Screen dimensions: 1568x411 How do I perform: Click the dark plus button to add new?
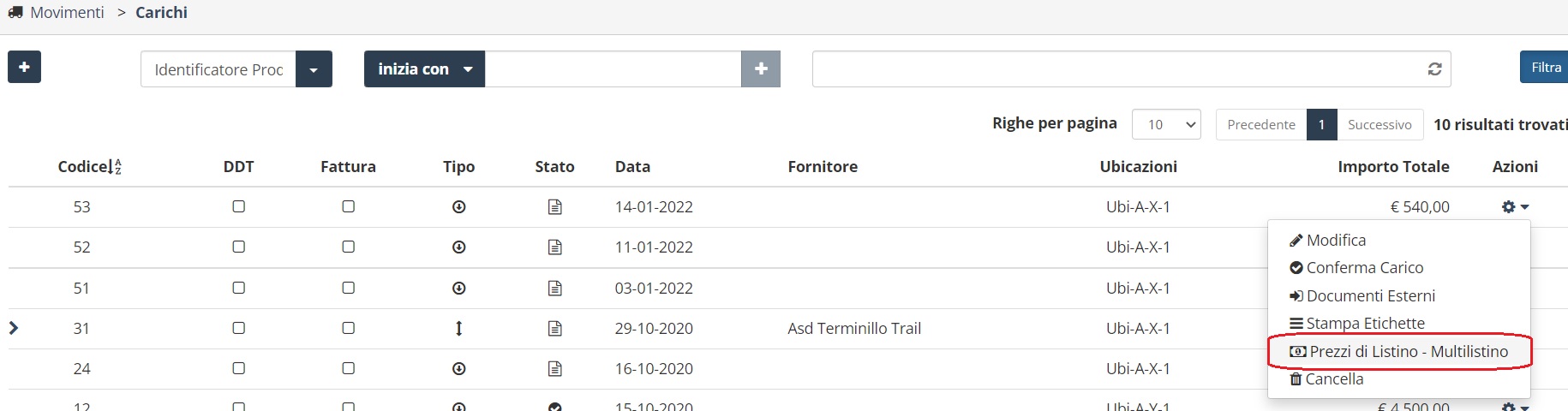pos(24,67)
